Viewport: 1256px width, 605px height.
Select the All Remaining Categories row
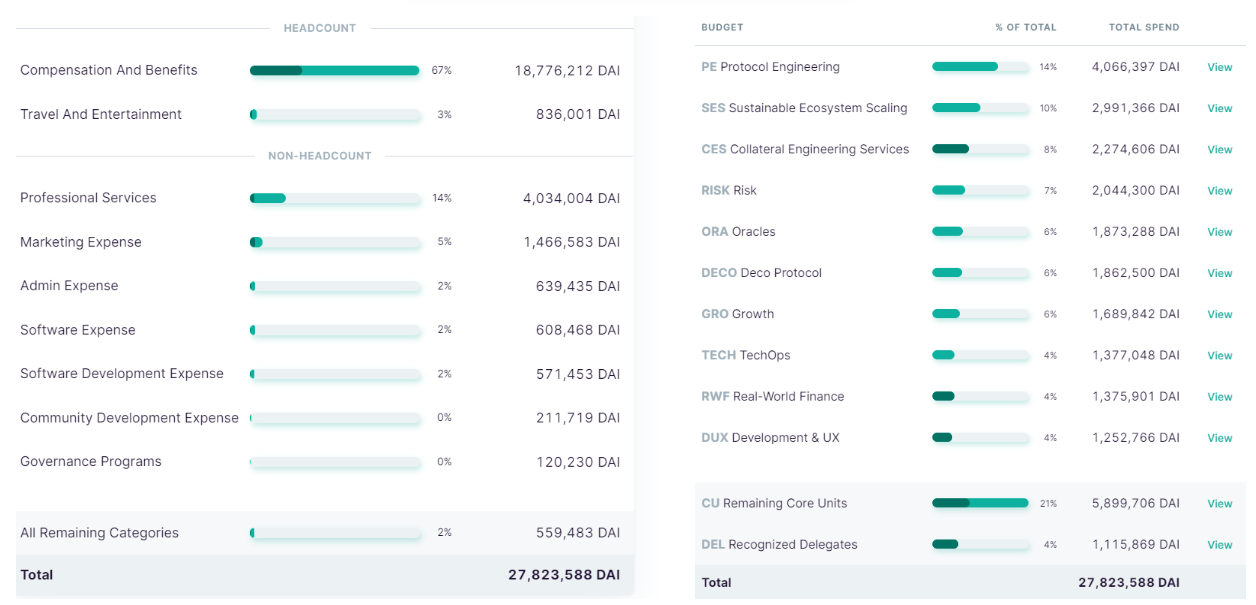99,533
